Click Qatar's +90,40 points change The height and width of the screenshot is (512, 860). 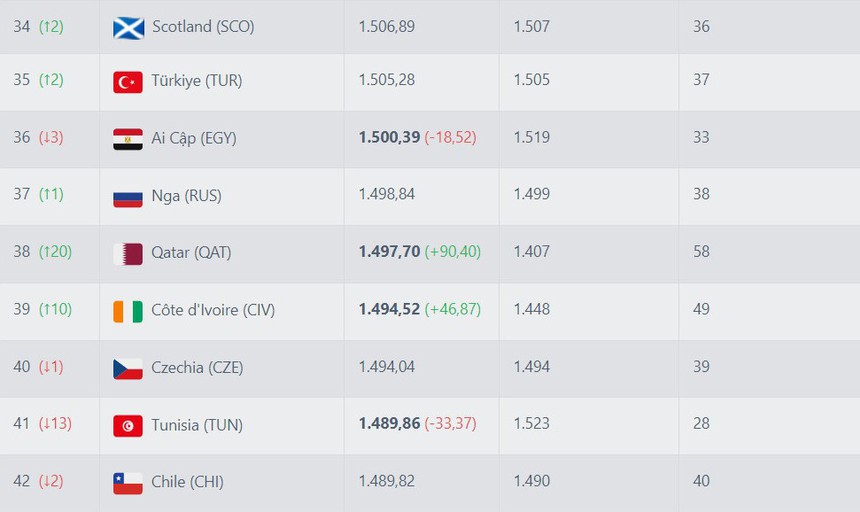click(x=453, y=252)
